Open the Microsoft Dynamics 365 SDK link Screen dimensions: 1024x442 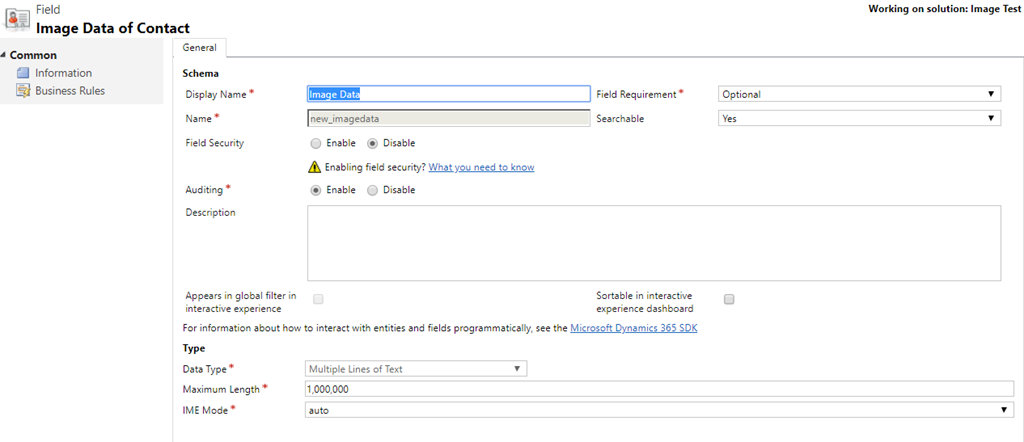tap(633, 328)
